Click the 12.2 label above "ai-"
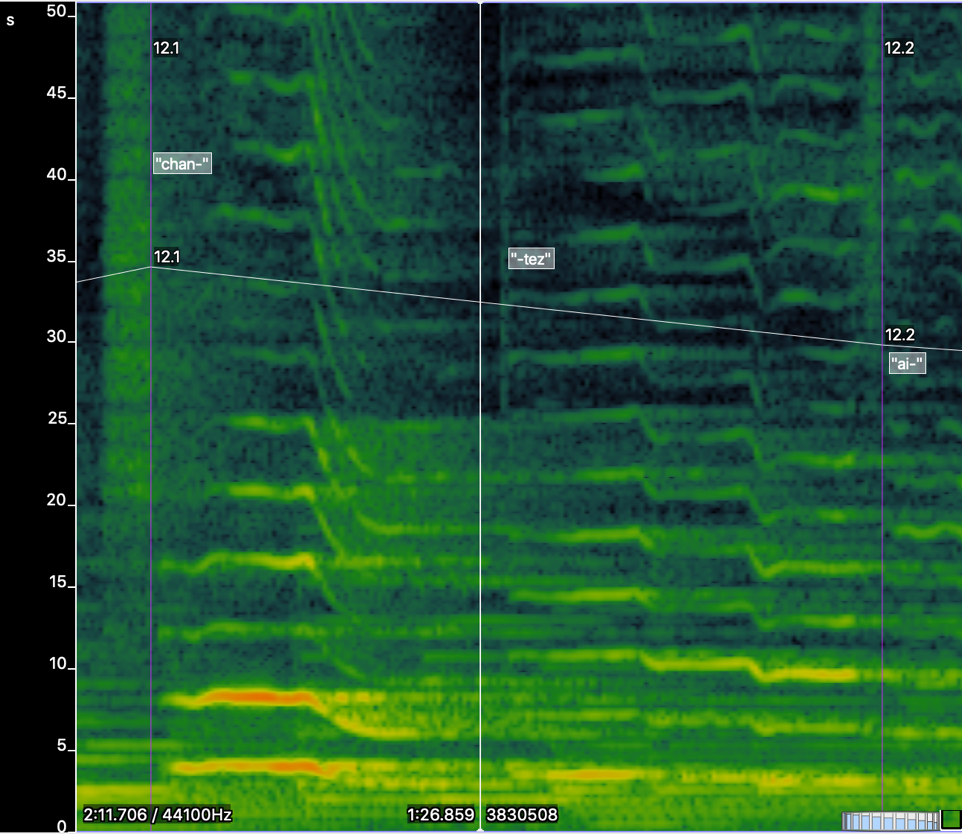The height and width of the screenshot is (834, 962). 899,335
